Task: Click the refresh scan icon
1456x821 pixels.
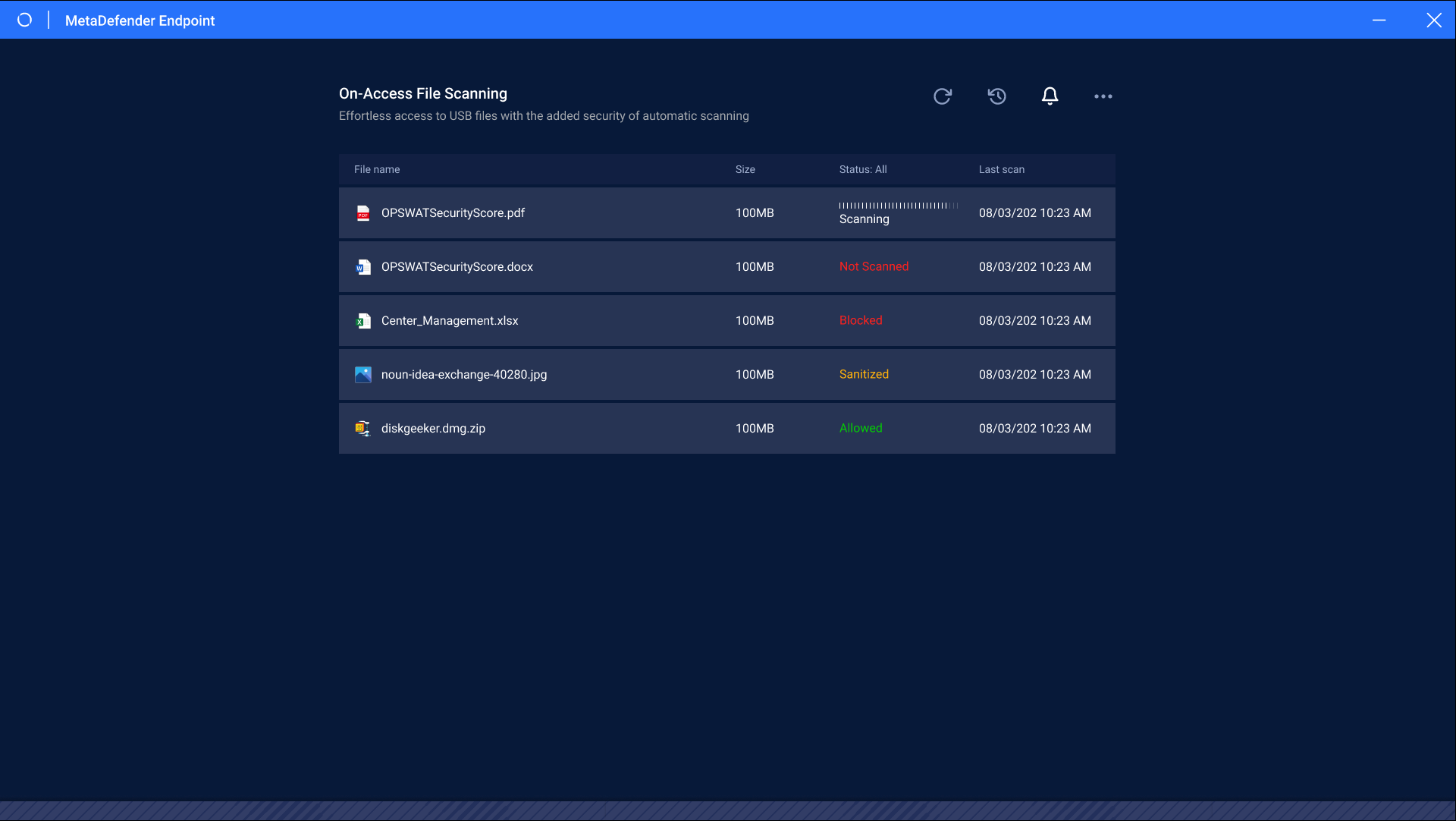Action: pyautogui.click(x=943, y=96)
